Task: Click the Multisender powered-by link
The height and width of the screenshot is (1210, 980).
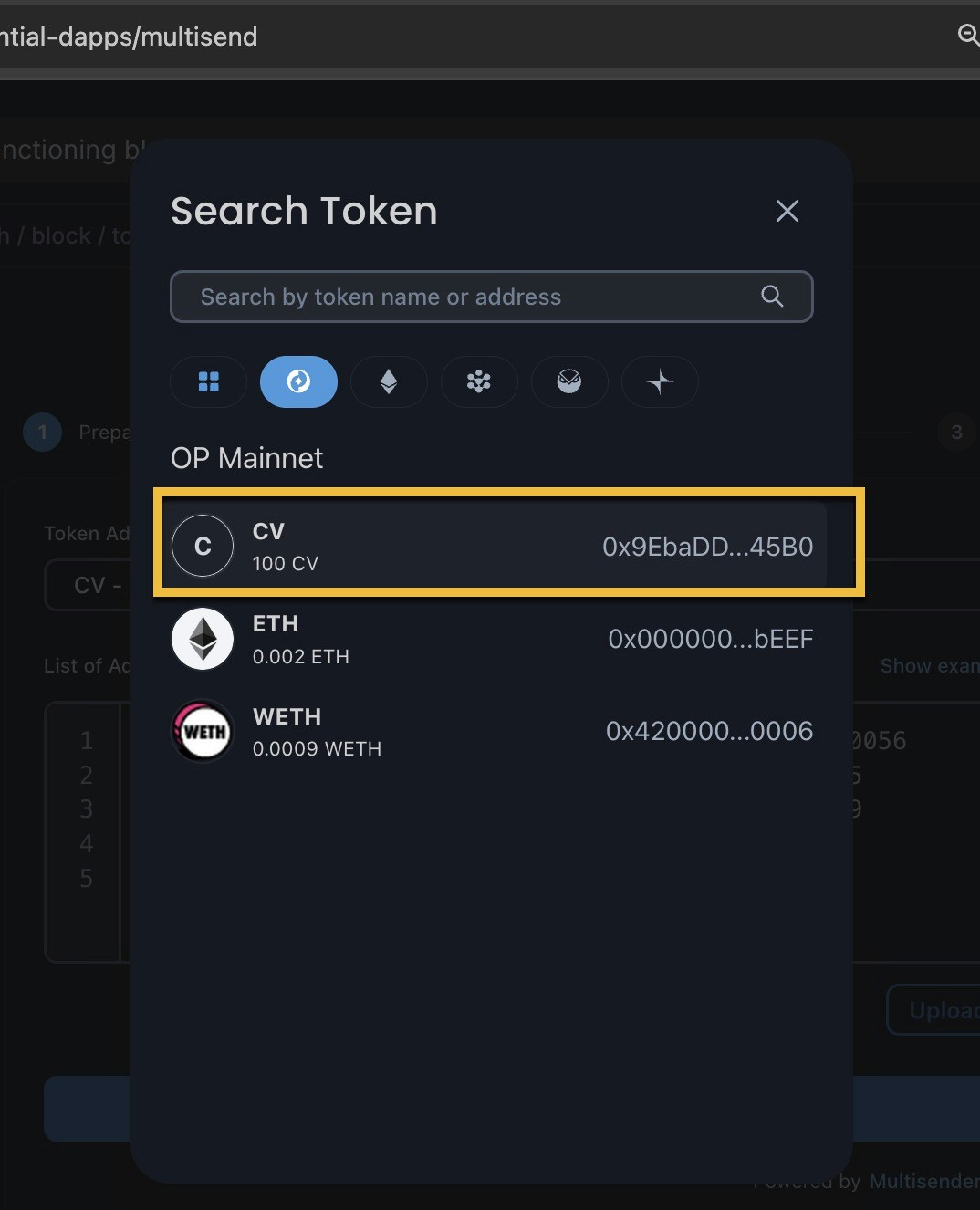Action: pyautogui.click(x=922, y=1181)
